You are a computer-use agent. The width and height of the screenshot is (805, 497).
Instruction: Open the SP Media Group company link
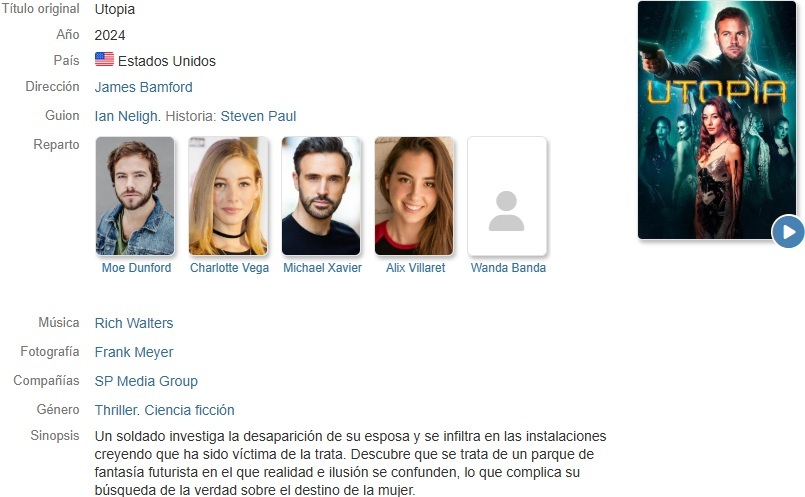146,381
